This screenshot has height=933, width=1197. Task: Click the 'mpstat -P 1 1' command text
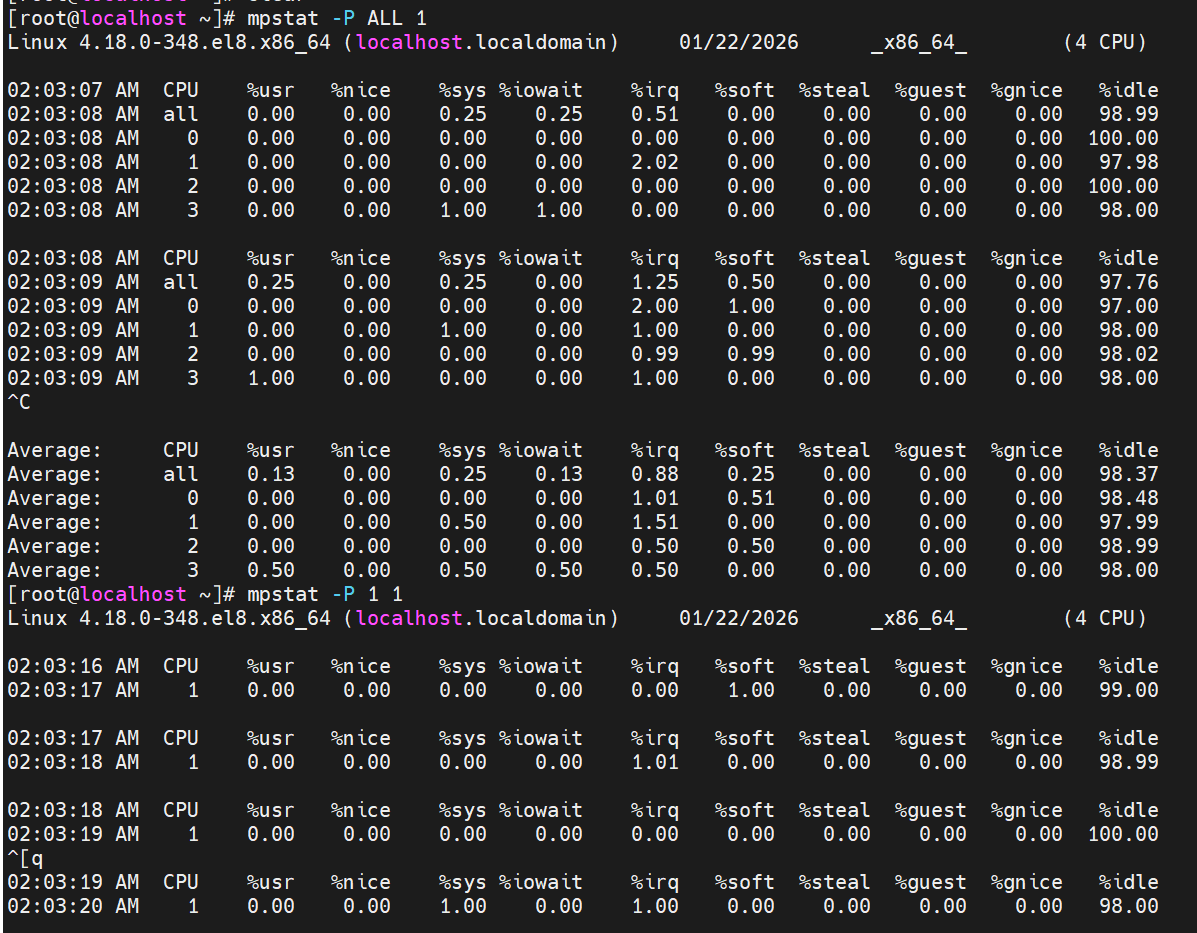click(x=325, y=594)
